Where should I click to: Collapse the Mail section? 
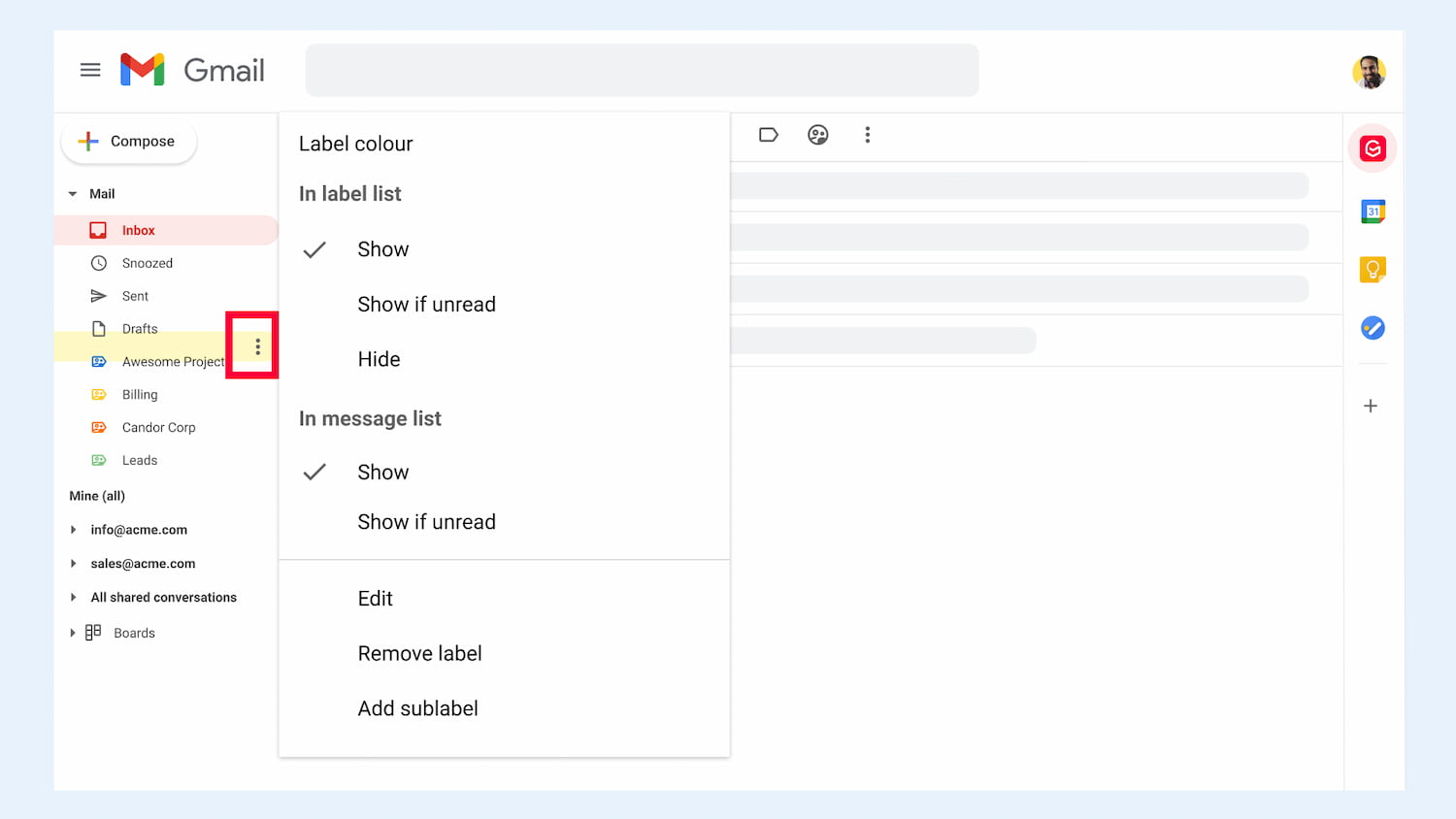72,193
